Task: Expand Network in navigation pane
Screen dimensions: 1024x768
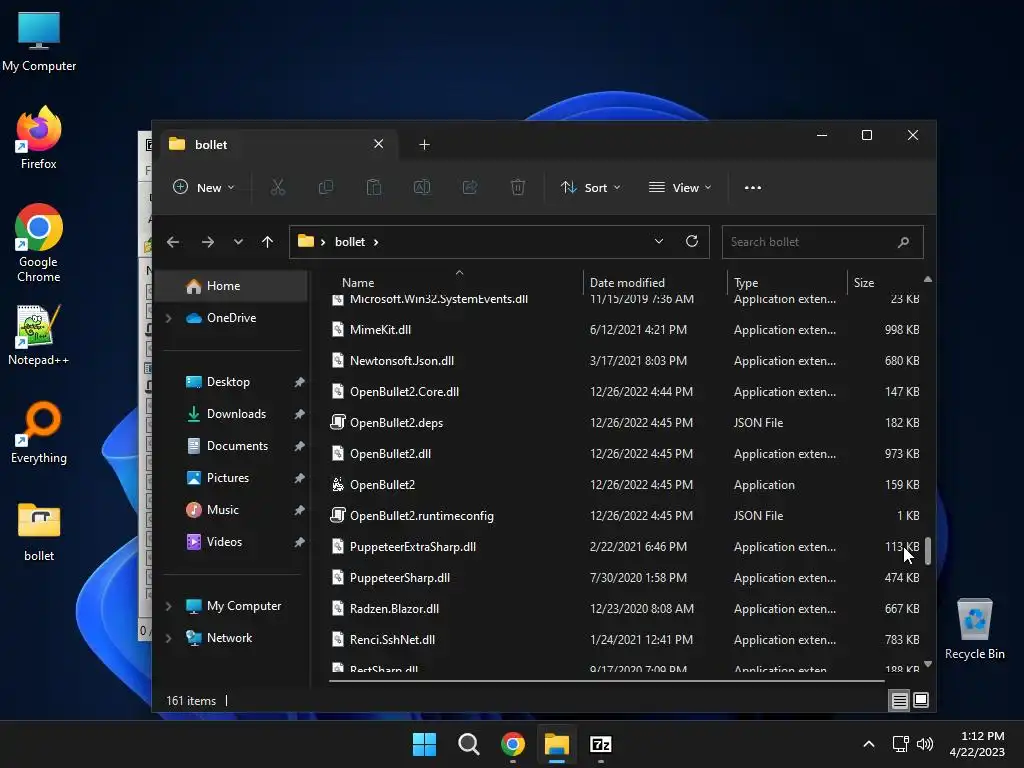Action: (168, 638)
